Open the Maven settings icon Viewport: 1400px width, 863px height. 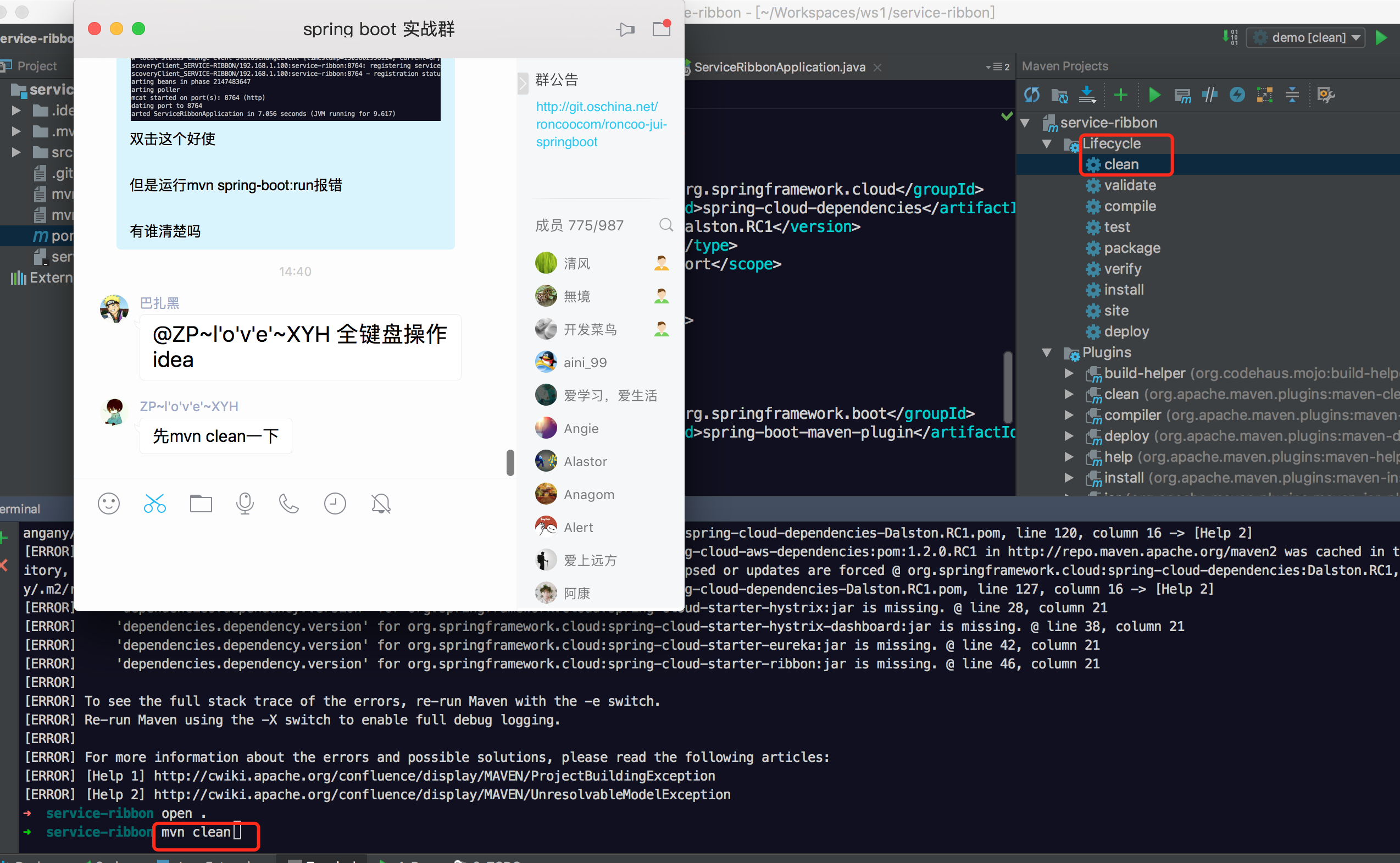1326,95
